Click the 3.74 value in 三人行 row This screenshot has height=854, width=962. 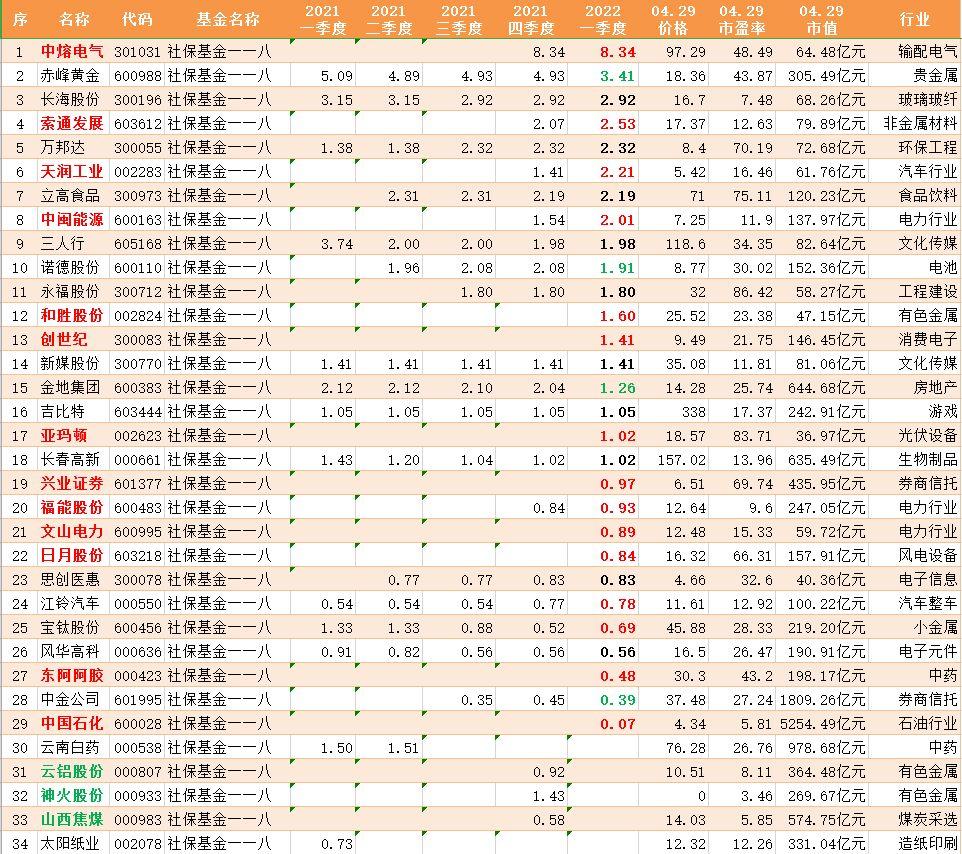pyautogui.click(x=336, y=244)
